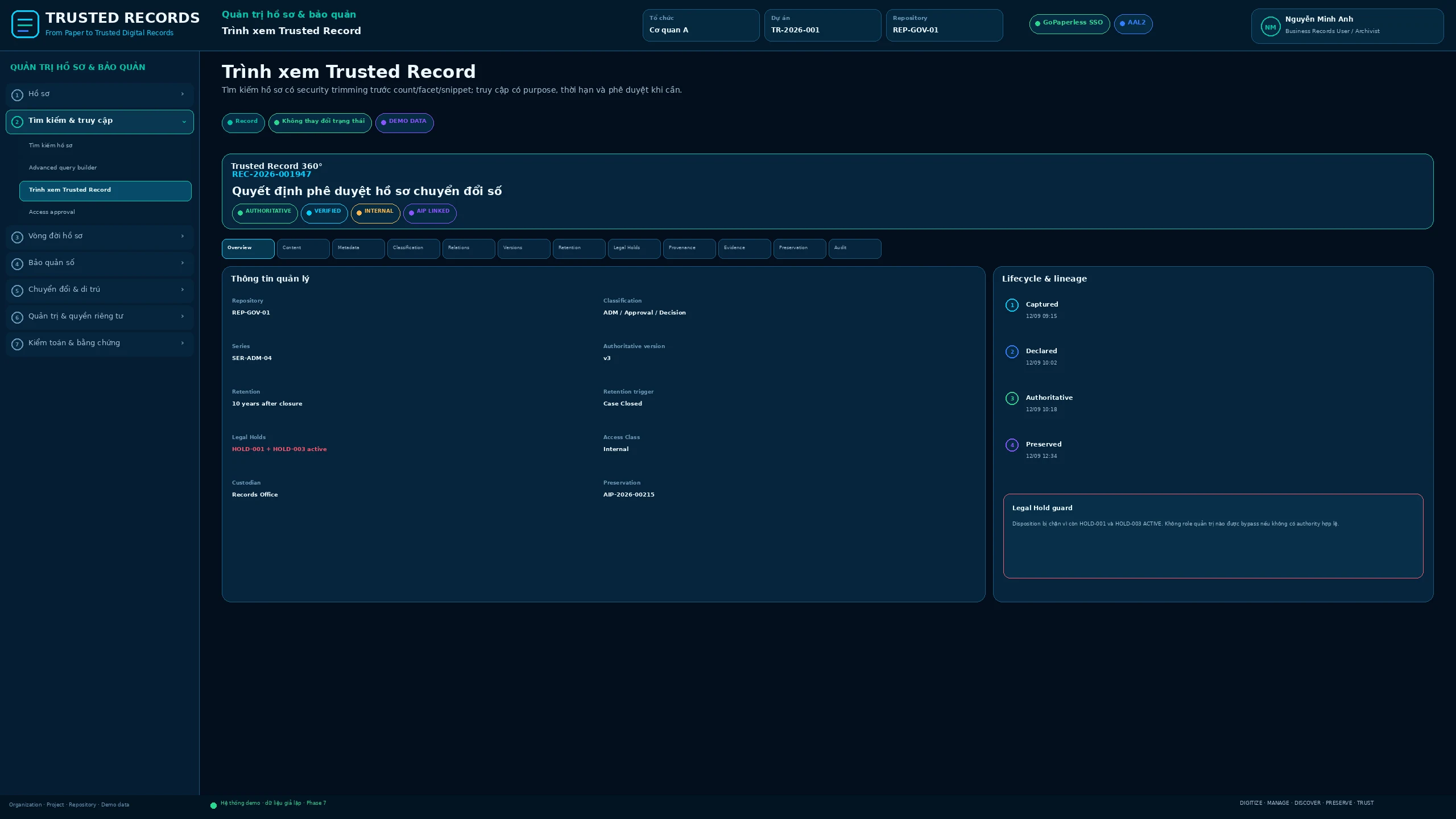1456x819 pixels.
Task: Select the Relations tab
Action: [x=469, y=249]
